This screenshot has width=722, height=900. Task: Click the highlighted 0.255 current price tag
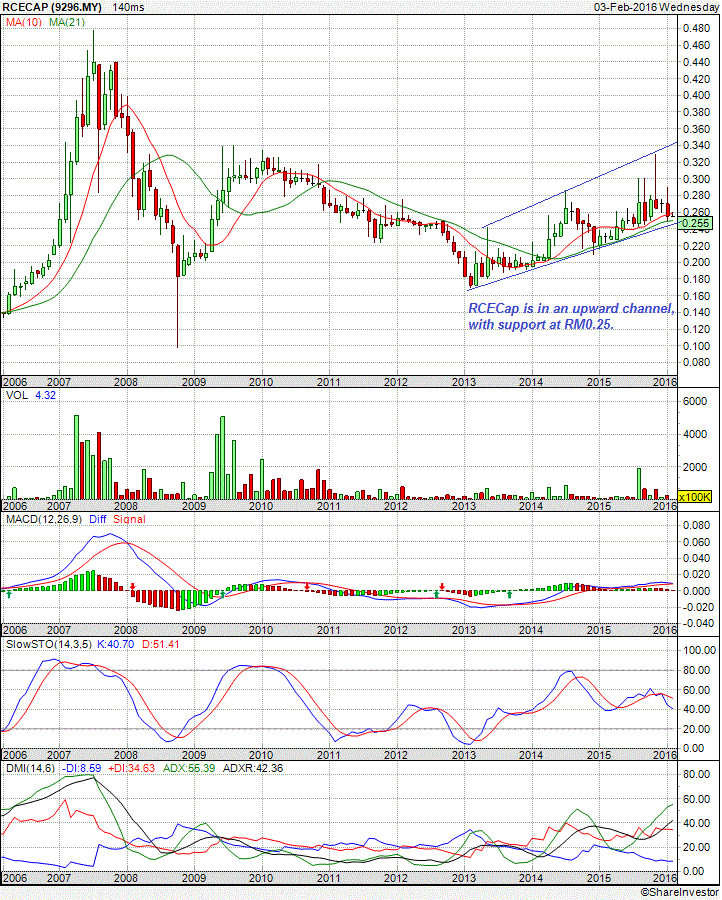[x=696, y=223]
